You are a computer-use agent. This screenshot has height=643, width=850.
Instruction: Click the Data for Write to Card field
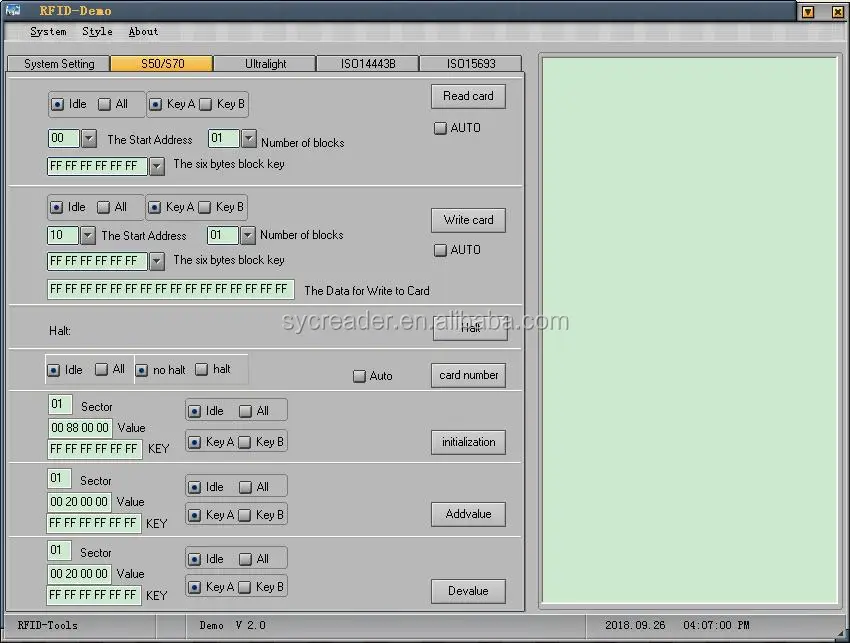170,290
